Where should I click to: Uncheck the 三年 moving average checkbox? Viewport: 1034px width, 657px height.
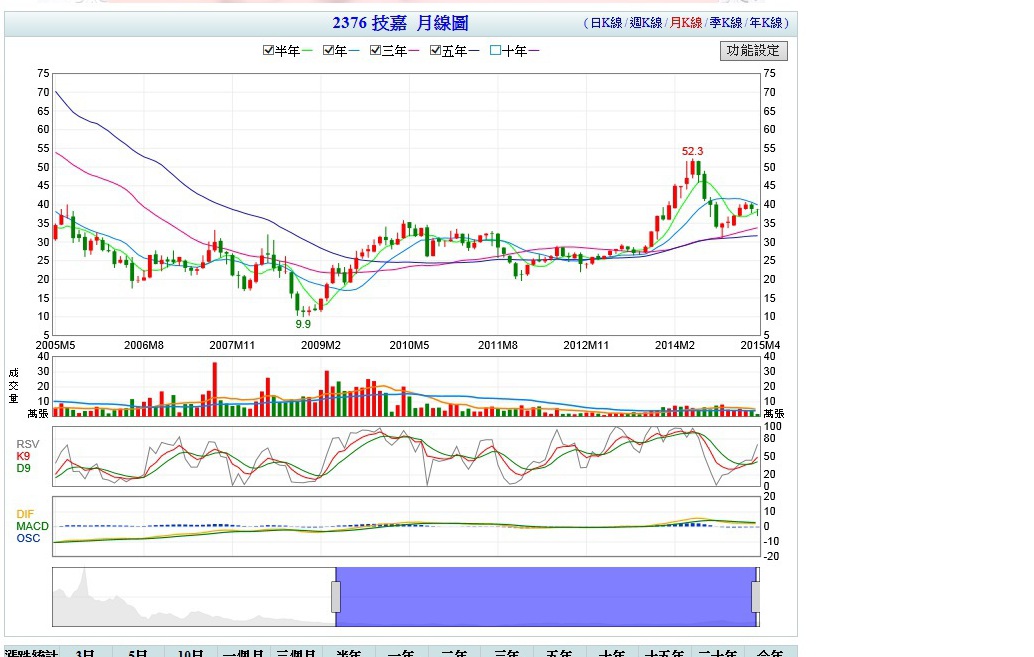pos(376,51)
